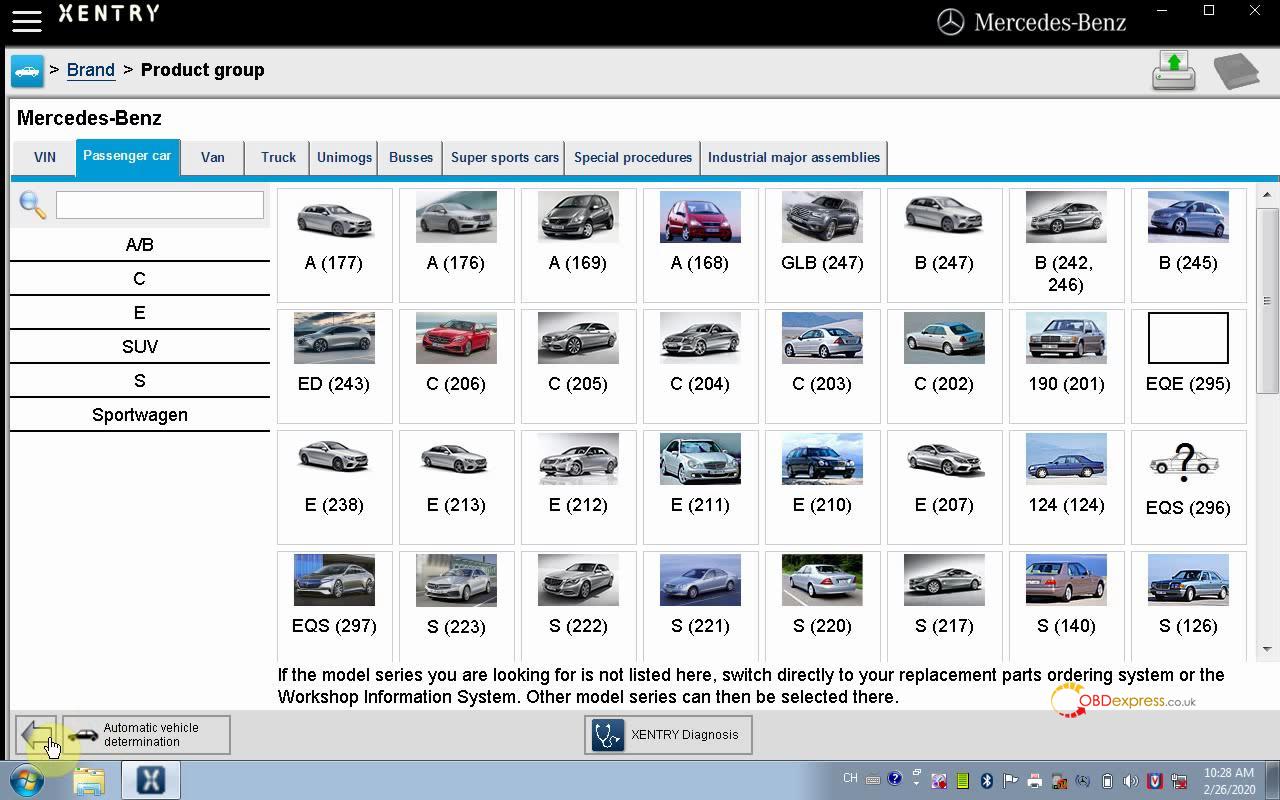Pick the E (212) model
Viewport: 1280px width, 800px height.
pyautogui.click(x=578, y=487)
